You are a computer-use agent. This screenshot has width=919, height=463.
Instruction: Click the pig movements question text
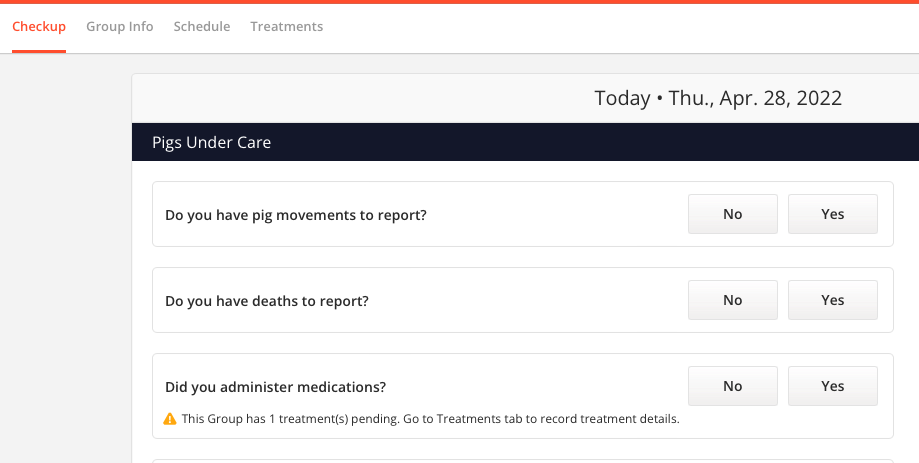pos(296,215)
